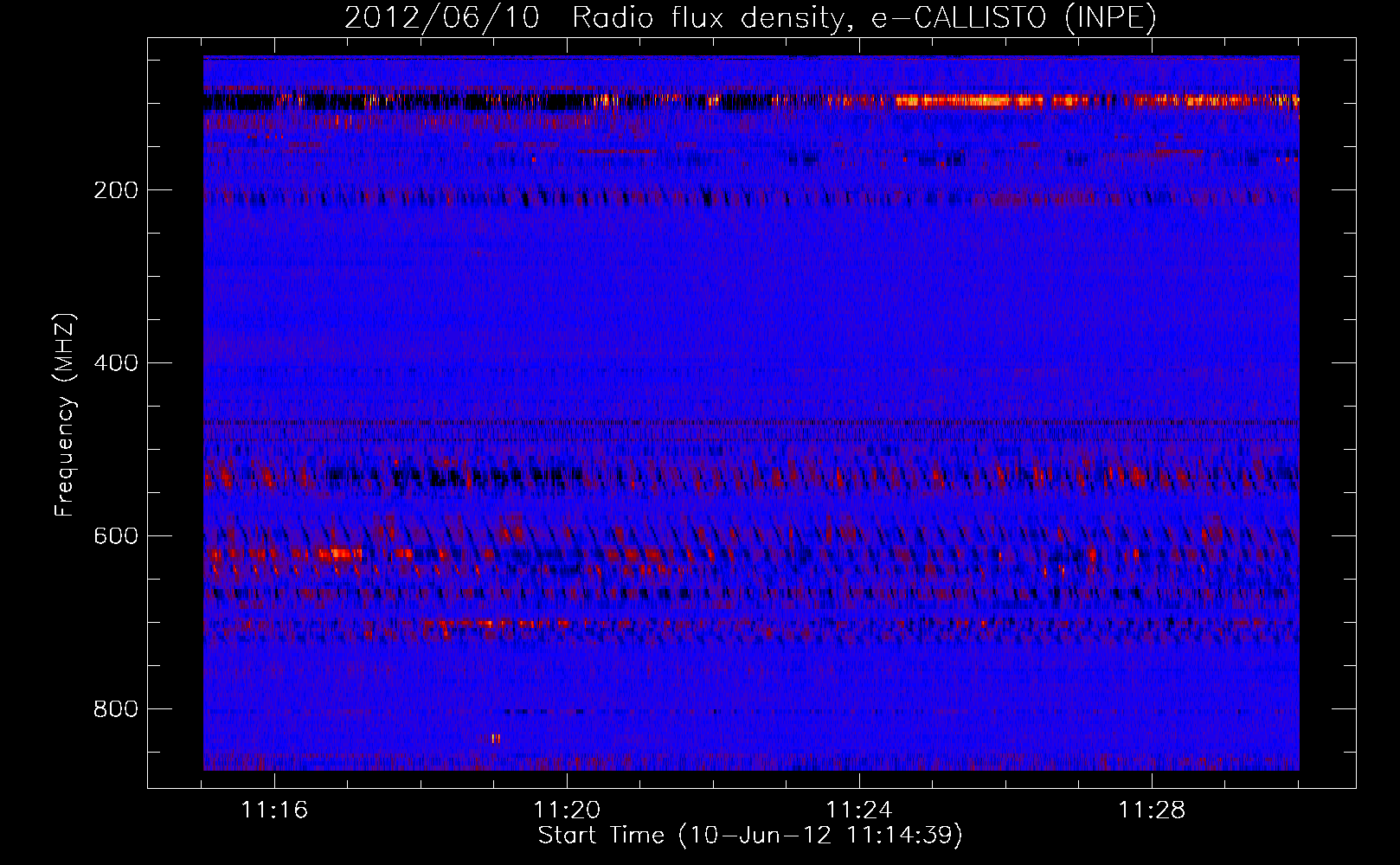
Task: Click the 600 frequency tick label
Action: click(x=116, y=536)
